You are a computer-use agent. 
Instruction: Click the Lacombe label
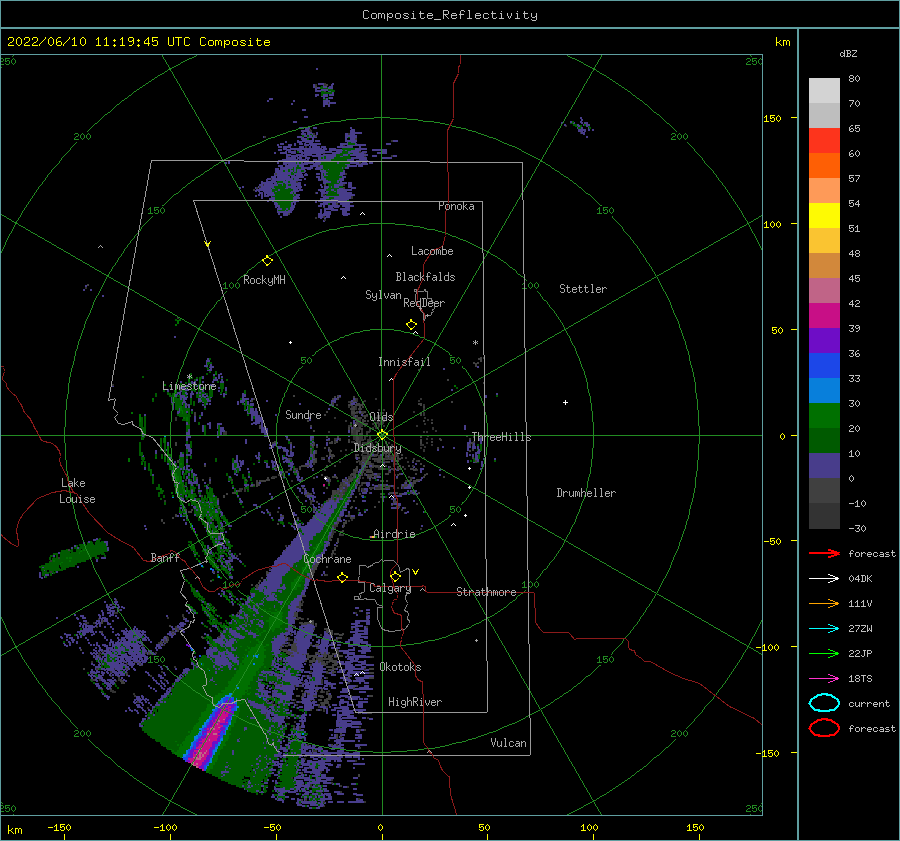click(x=432, y=251)
